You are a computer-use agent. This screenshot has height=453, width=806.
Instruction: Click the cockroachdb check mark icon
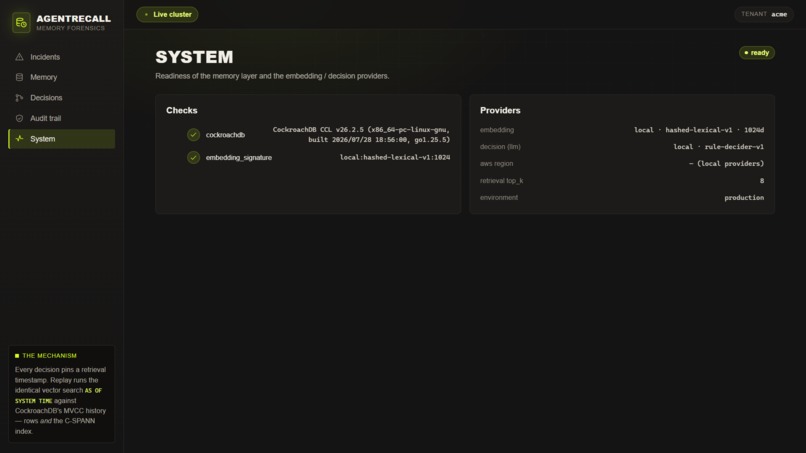(193, 135)
